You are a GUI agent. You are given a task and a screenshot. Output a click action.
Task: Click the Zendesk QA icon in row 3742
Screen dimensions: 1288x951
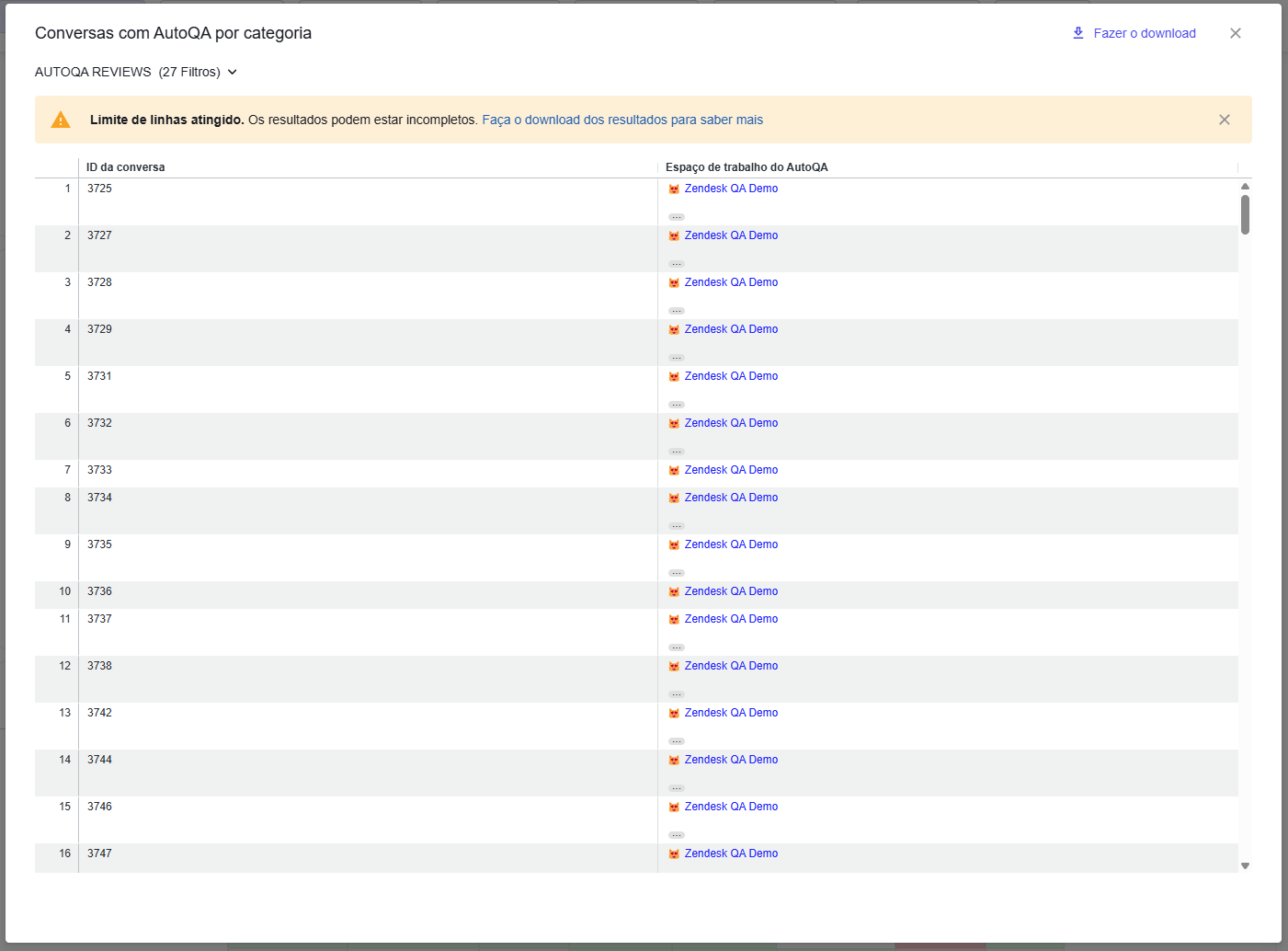point(674,713)
